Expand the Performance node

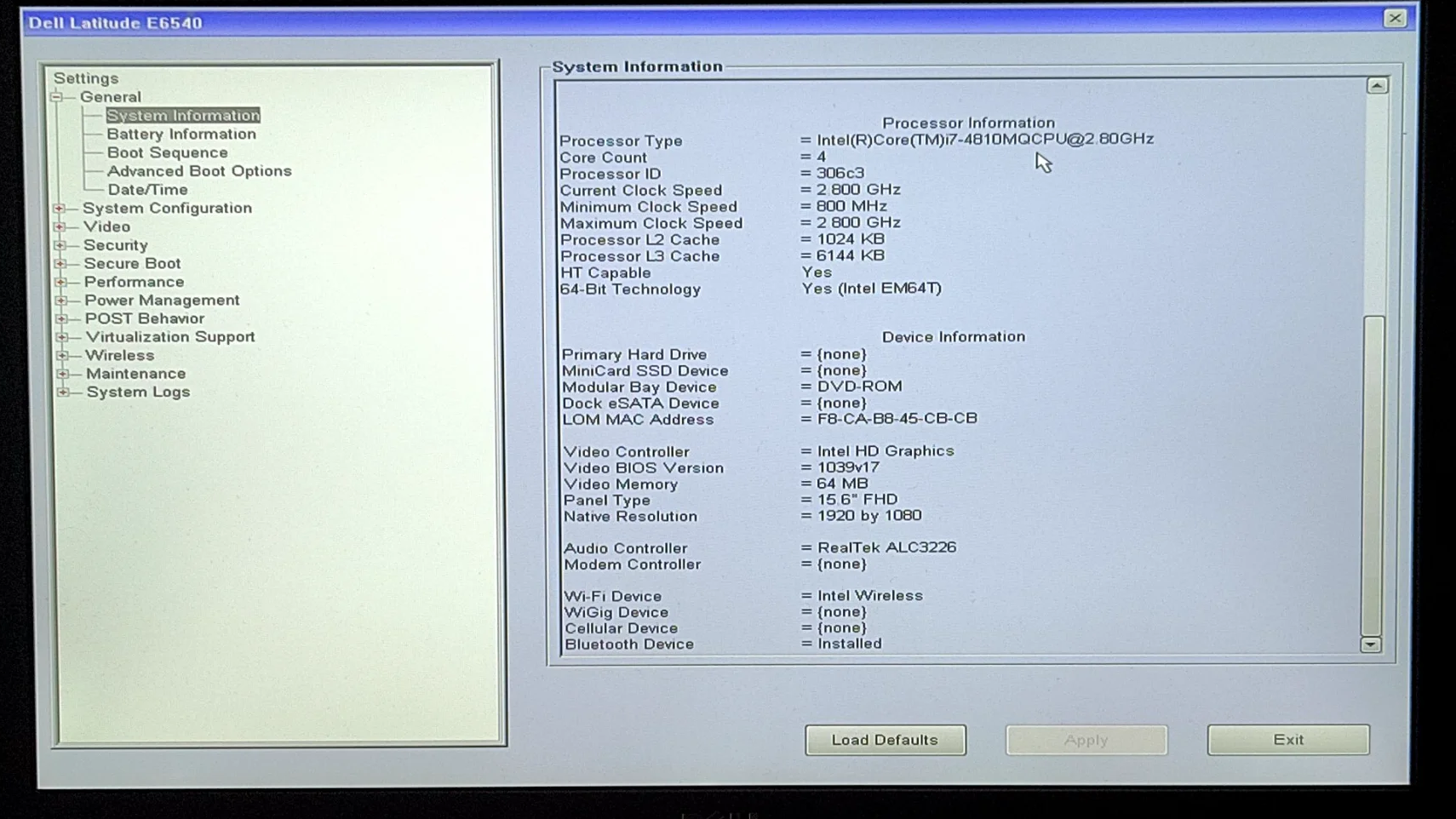(x=60, y=282)
